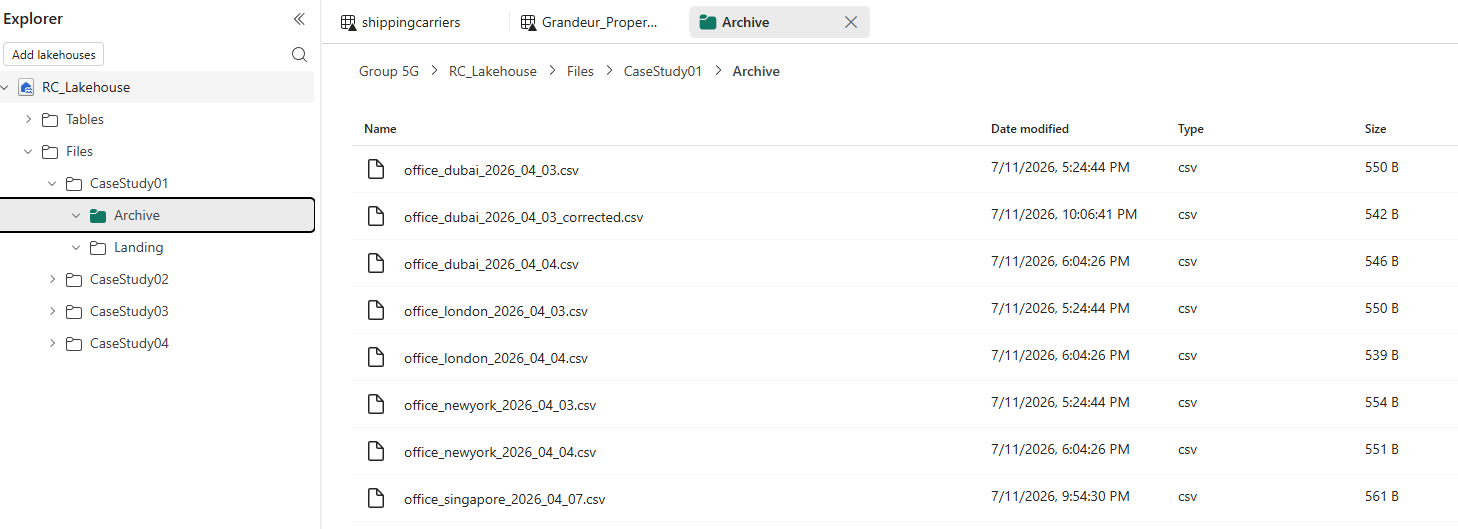Click file icon for office_singapore_2026_04_07.csv
The height and width of the screenshot is (529, 1458).
click(376, 498)
